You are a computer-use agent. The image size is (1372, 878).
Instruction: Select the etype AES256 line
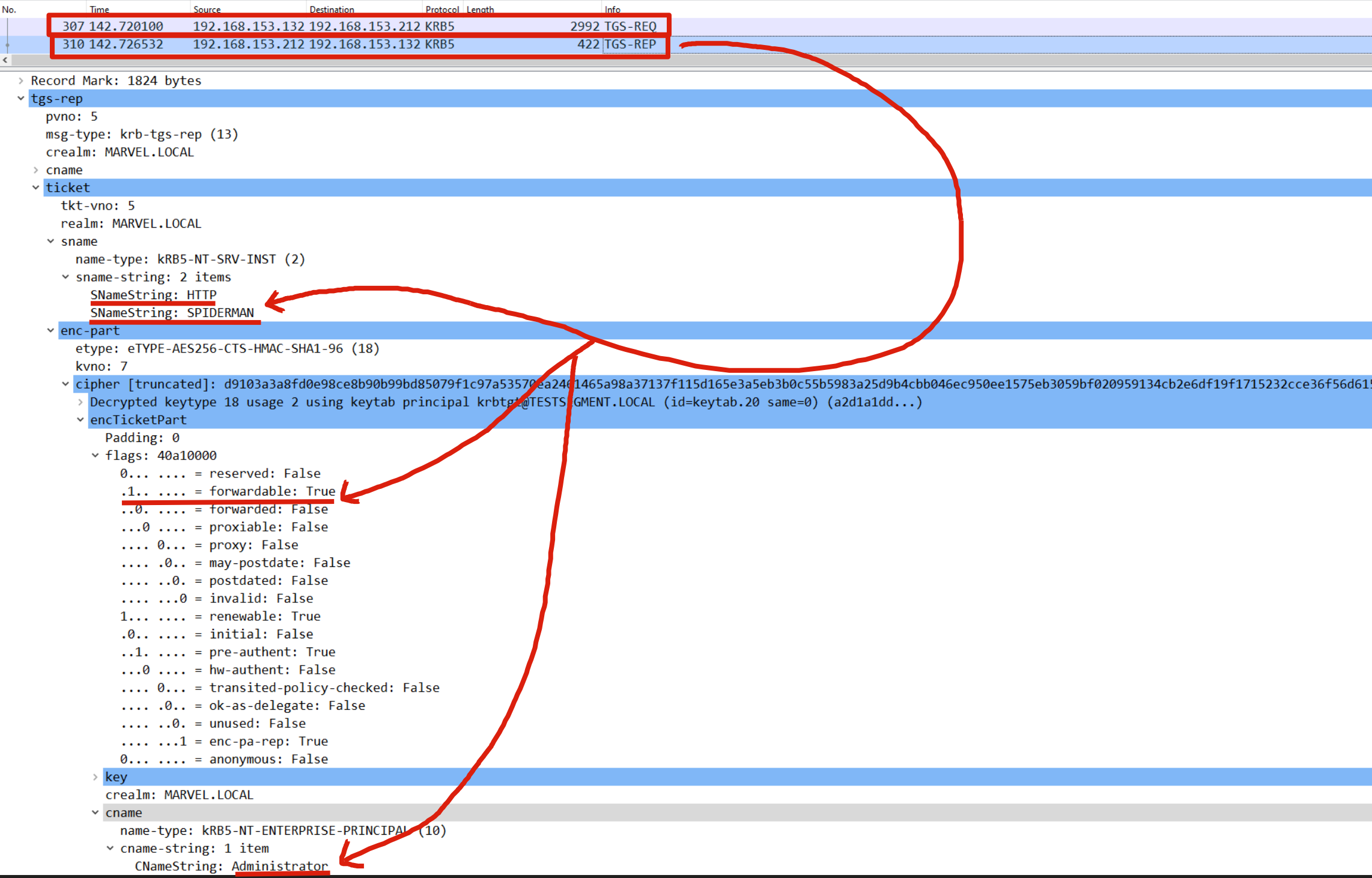tap(227, 348)
